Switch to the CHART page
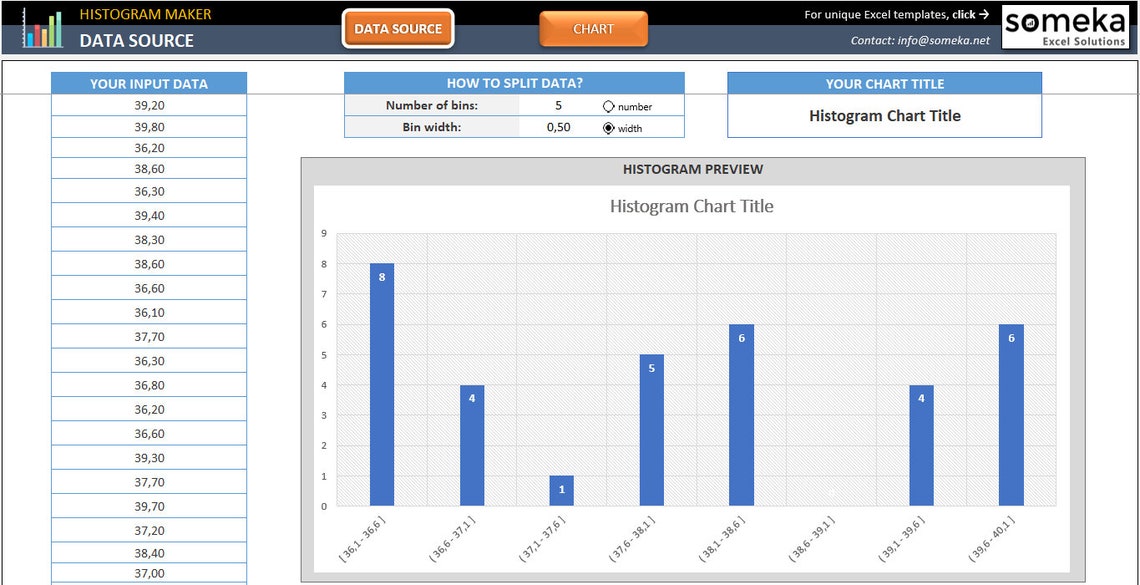Image resolution: width=1140 pixels, height=585 pixels. tap(593, 29)
